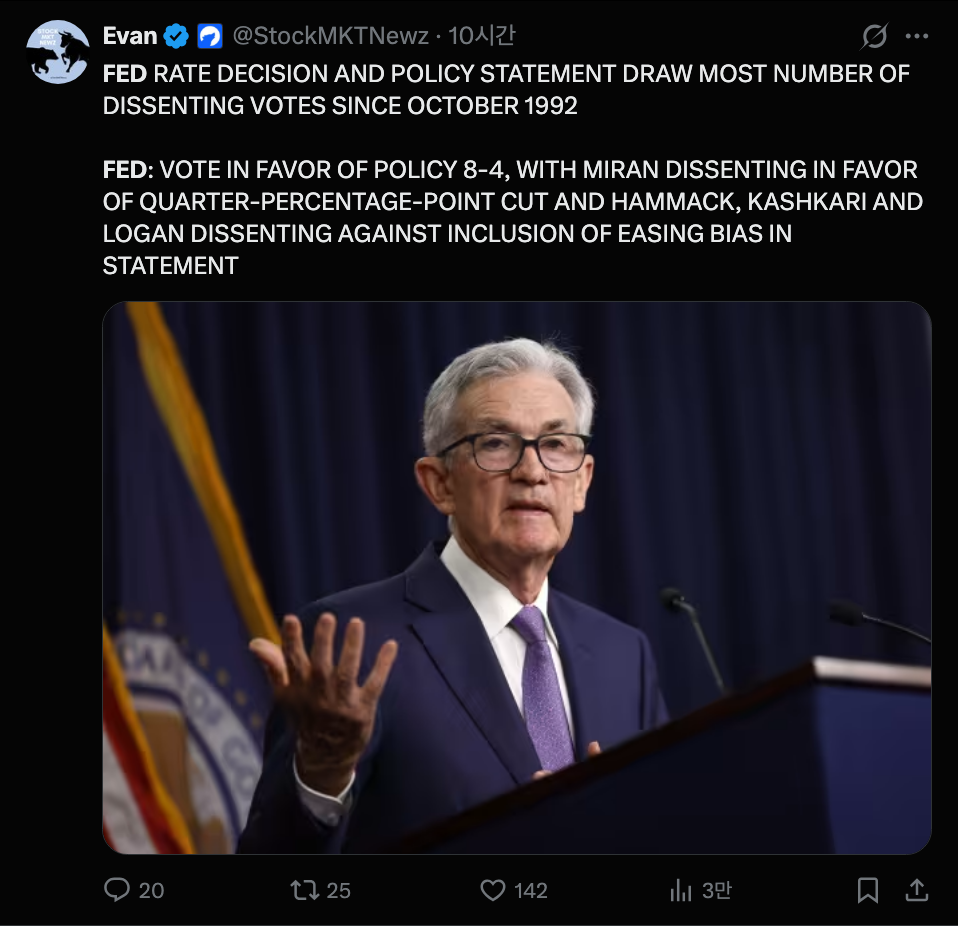This screenshot has width=958, height=926.
Task: Open the three-dot More options menu
Action: 917,37
